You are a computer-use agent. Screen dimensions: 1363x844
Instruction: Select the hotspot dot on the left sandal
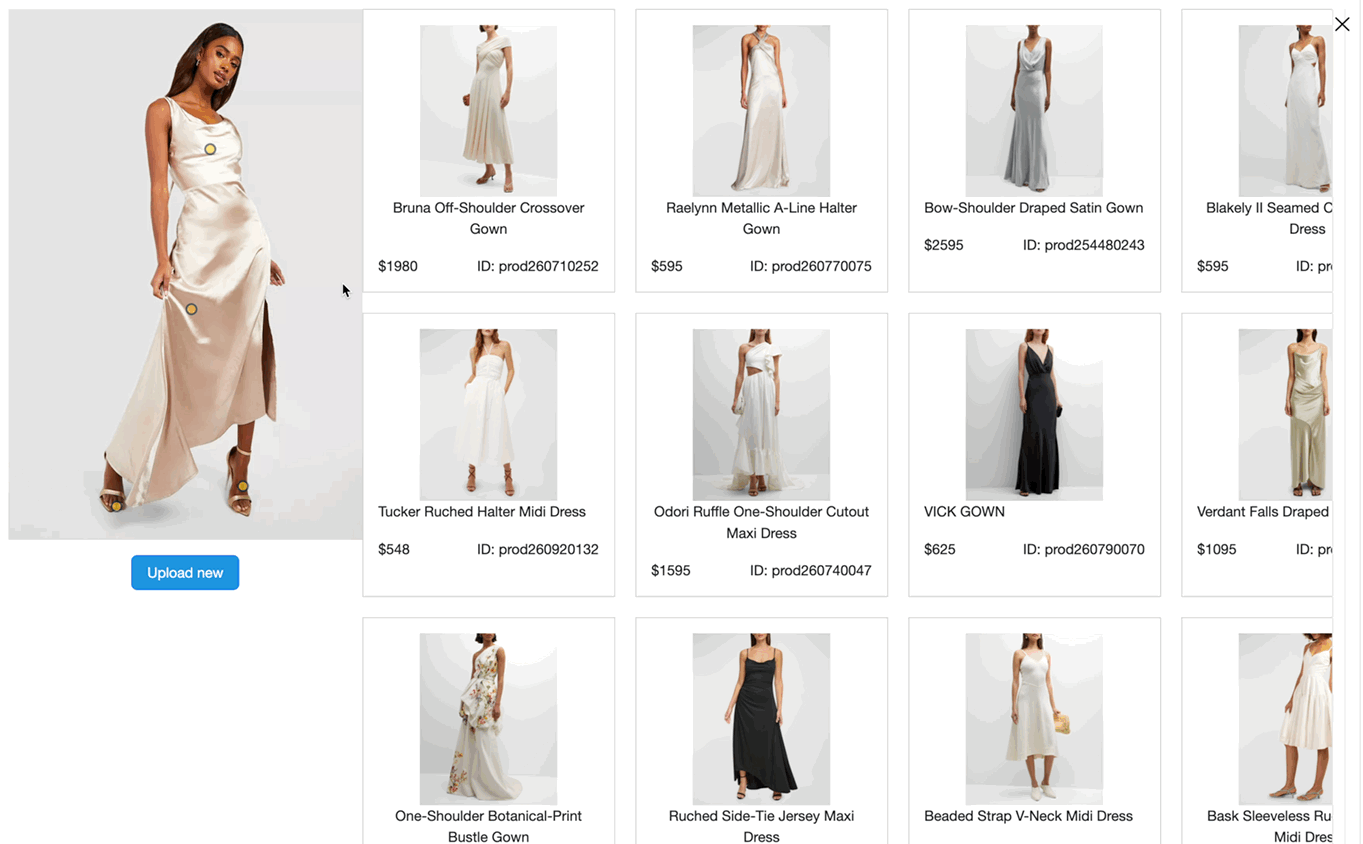pyautogui.click(x=116, y=506)
